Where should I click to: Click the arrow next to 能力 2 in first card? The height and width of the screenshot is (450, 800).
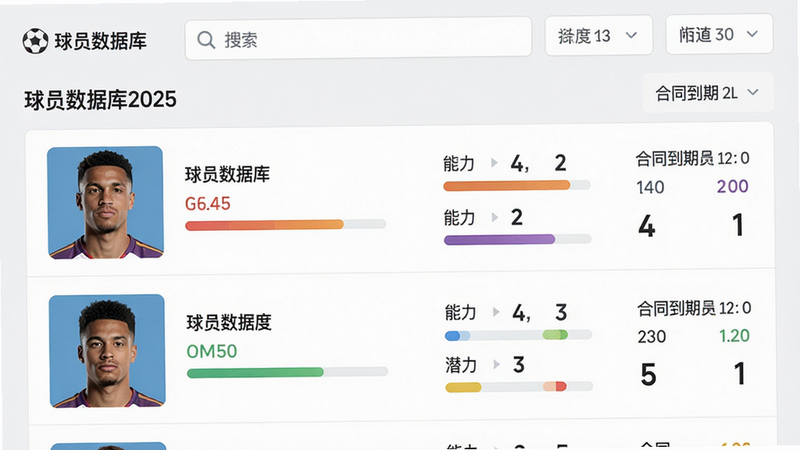click(x=494, y=217)
